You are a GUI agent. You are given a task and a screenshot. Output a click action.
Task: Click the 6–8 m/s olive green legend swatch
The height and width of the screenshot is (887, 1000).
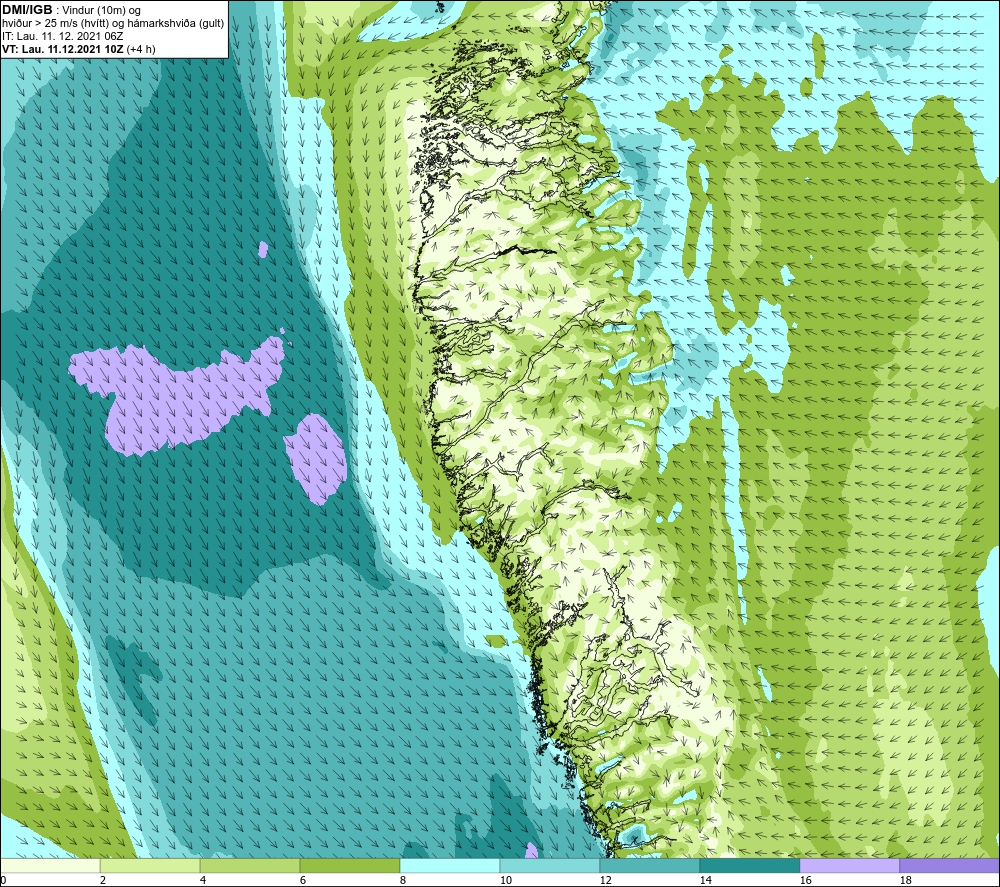350,865
